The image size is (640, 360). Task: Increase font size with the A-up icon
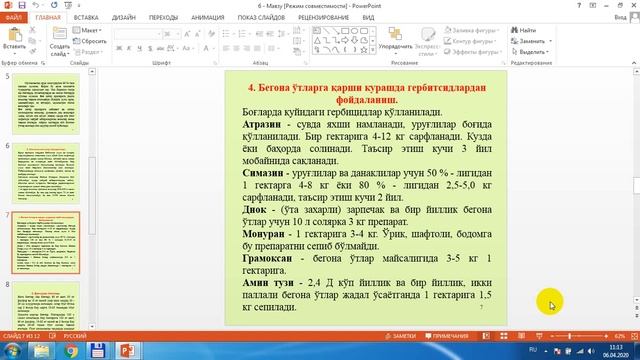point(187,34)
